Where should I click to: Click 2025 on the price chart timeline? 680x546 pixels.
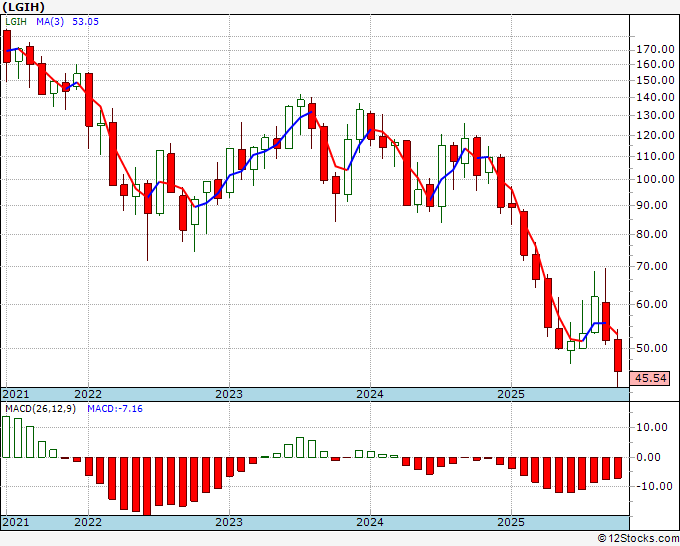pyautogui.click(x=511, y=394)
